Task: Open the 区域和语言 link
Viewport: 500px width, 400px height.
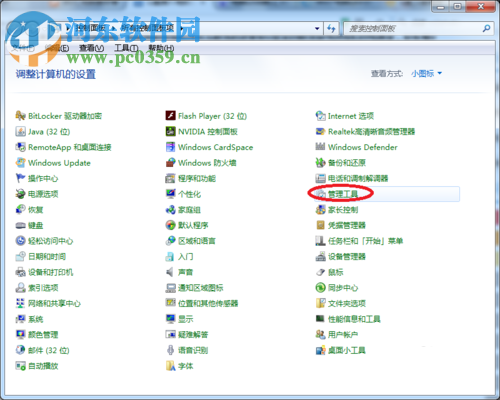Action: (197, 241)
